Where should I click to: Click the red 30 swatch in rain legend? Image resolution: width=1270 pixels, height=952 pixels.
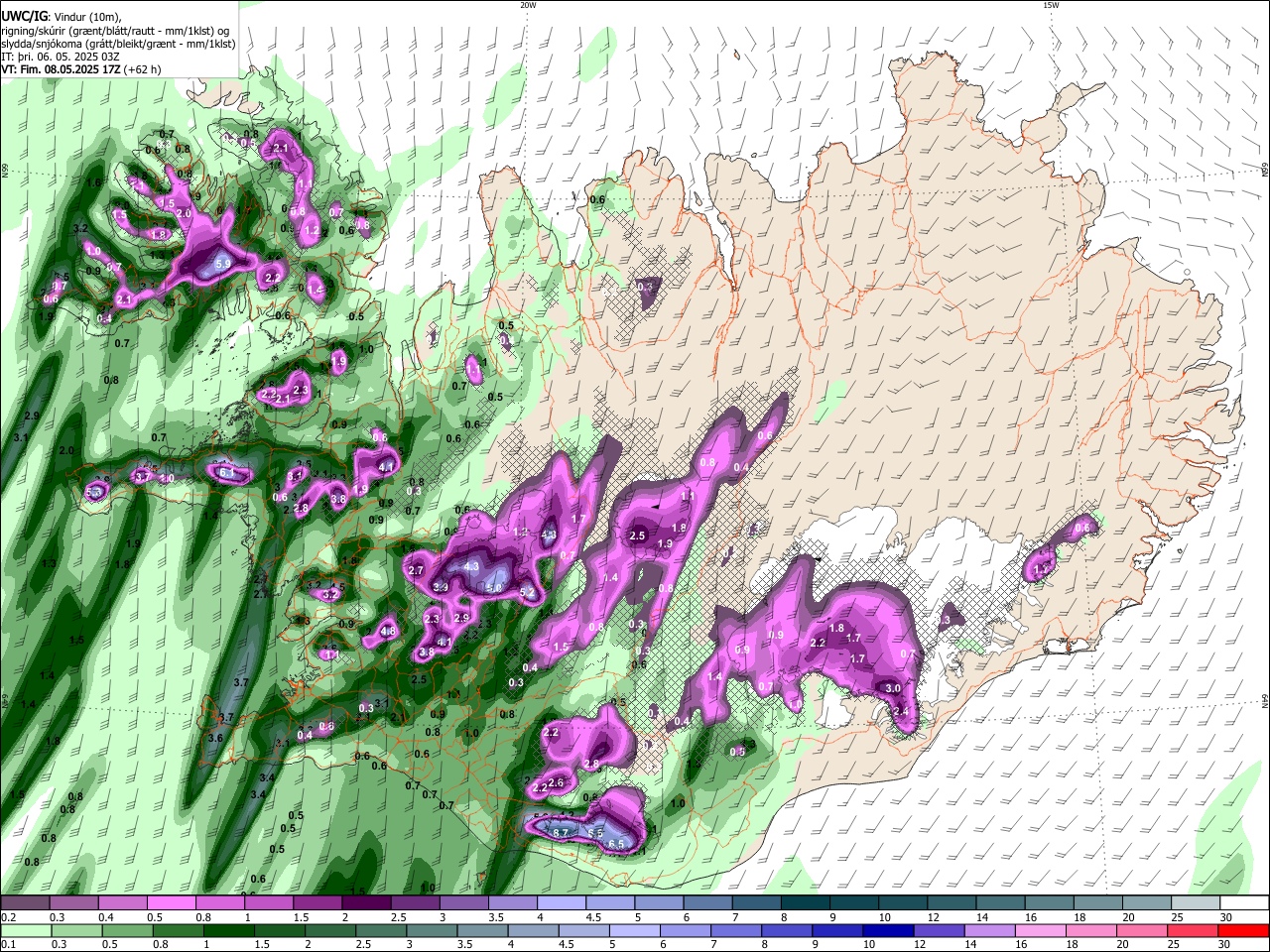[x=1242, y=930]
